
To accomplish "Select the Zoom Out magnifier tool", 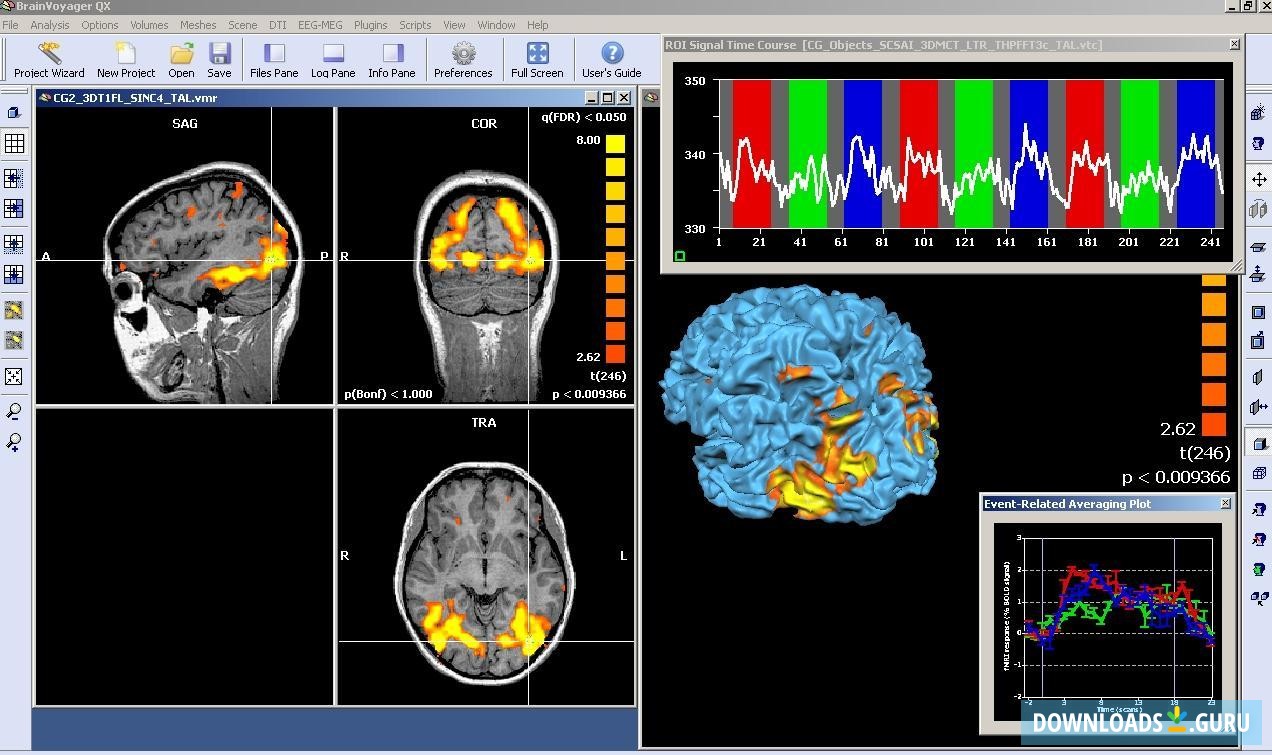I will (14, 410).
